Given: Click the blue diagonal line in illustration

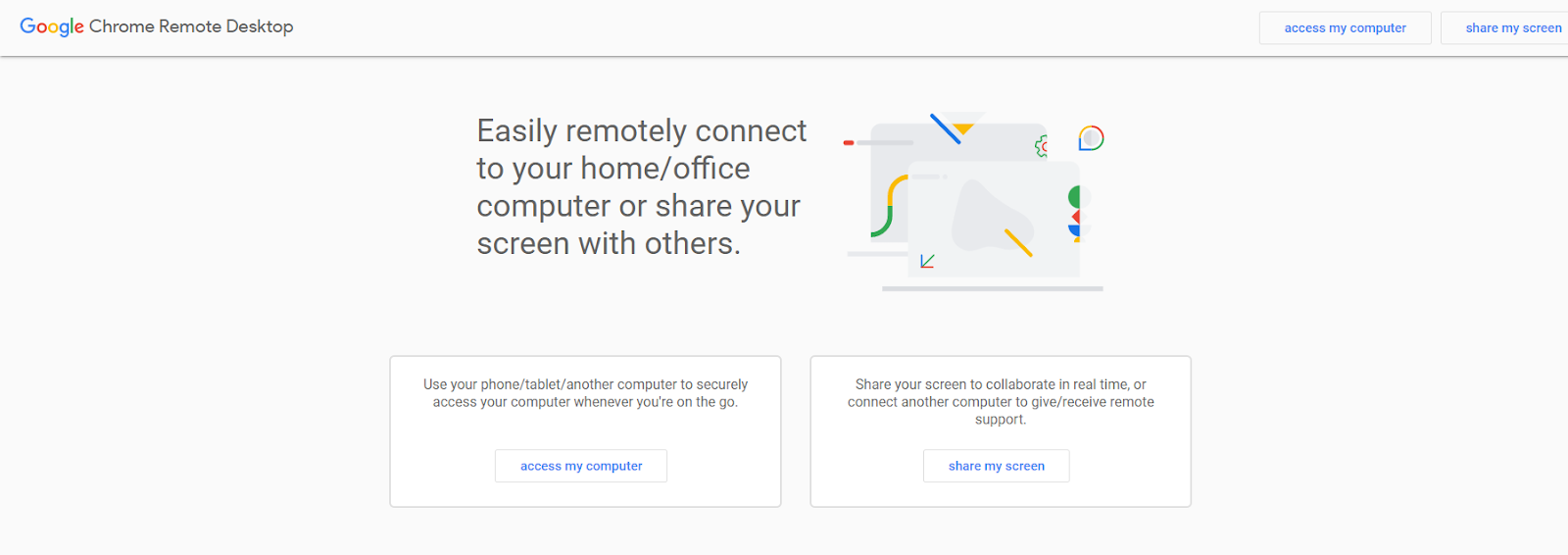Looking at the screenshot, I should click(946, 129).
